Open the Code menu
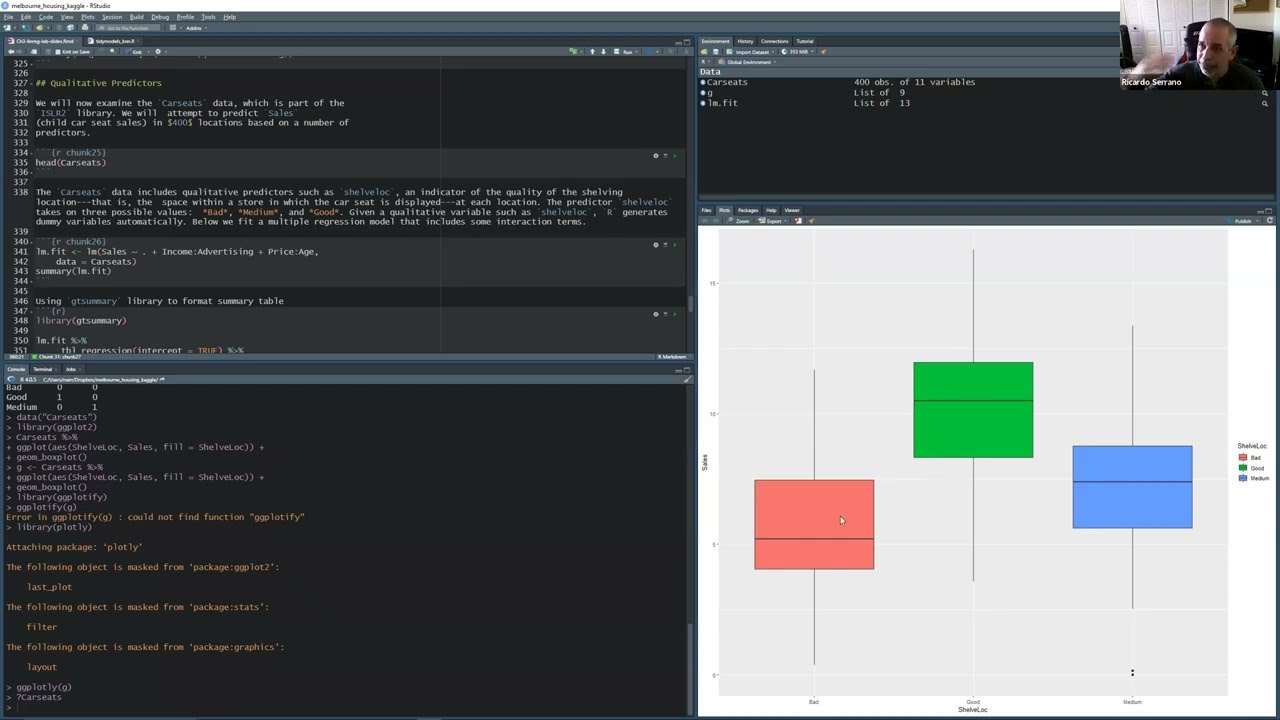 (x=46, y=17)
